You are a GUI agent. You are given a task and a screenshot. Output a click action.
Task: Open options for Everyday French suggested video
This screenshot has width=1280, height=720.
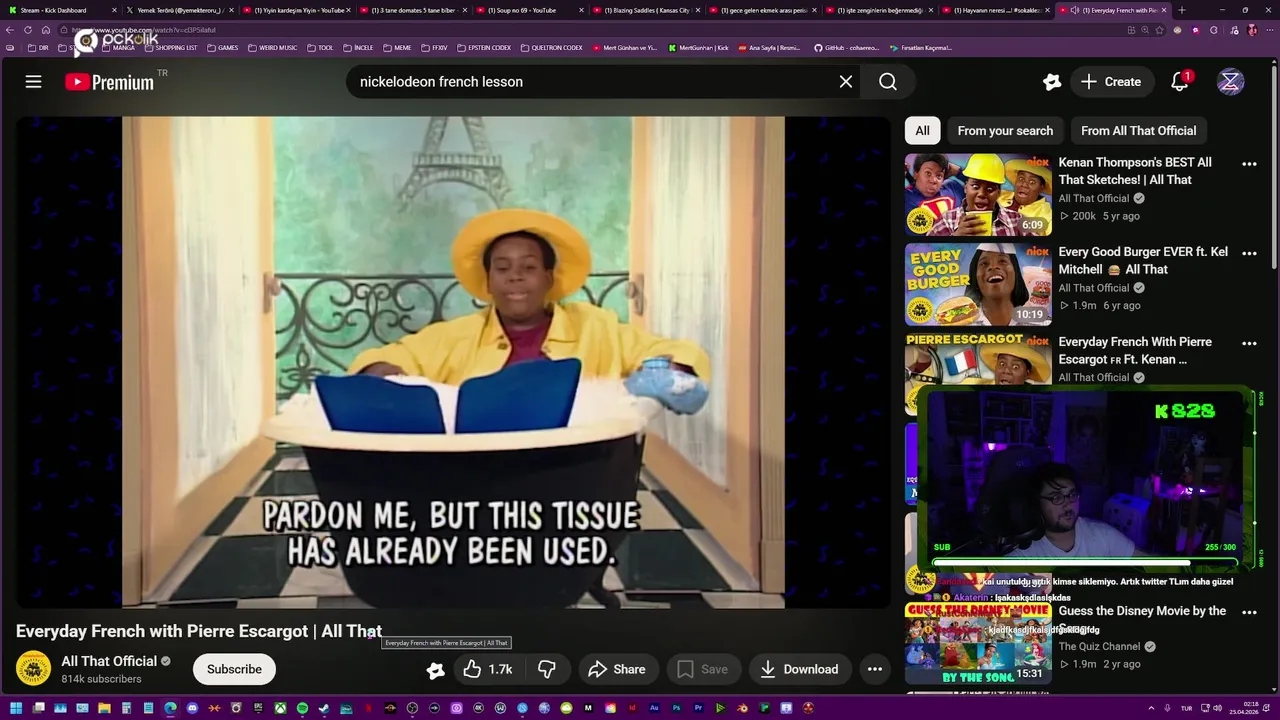tap(1249, 344)
